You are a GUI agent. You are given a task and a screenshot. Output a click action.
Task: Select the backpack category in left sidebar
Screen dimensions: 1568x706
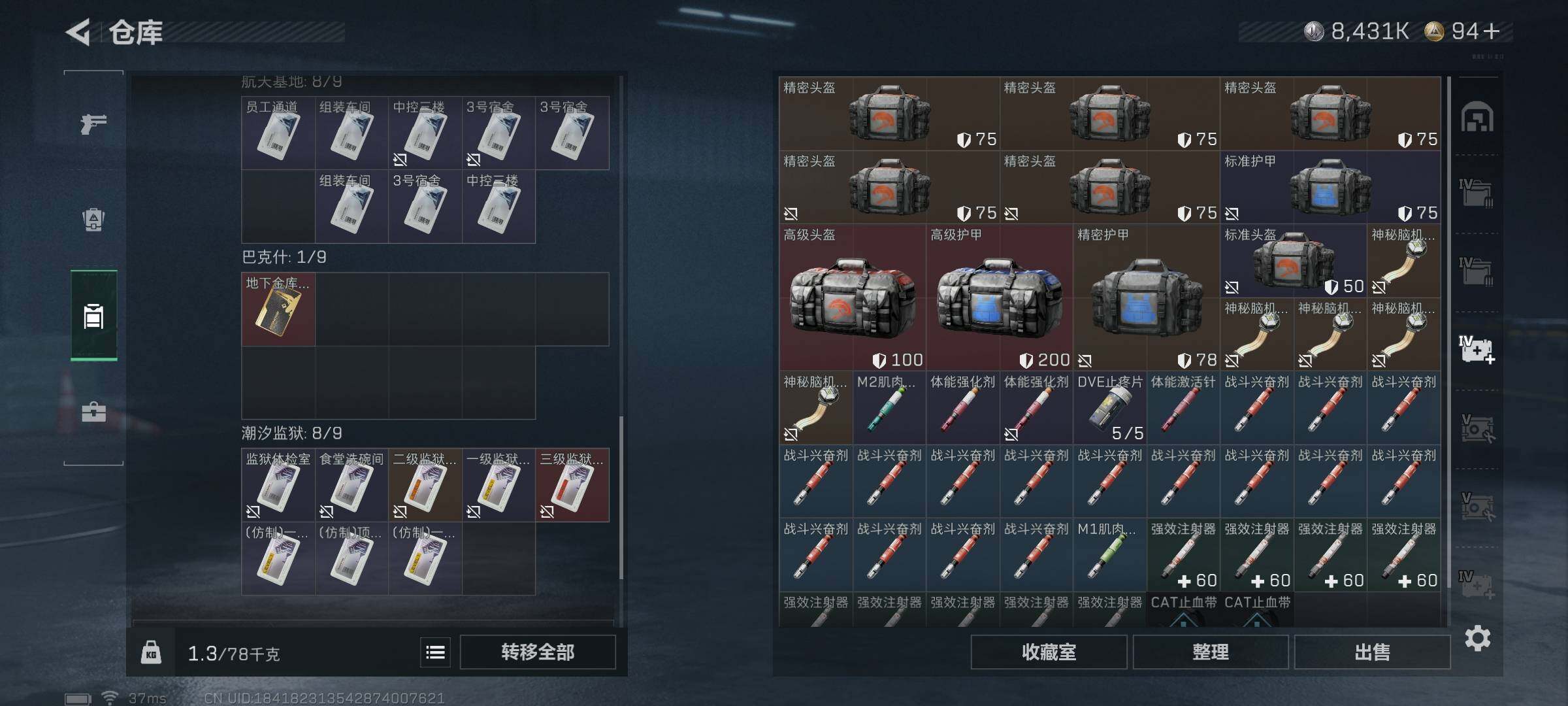coord(93,219)
